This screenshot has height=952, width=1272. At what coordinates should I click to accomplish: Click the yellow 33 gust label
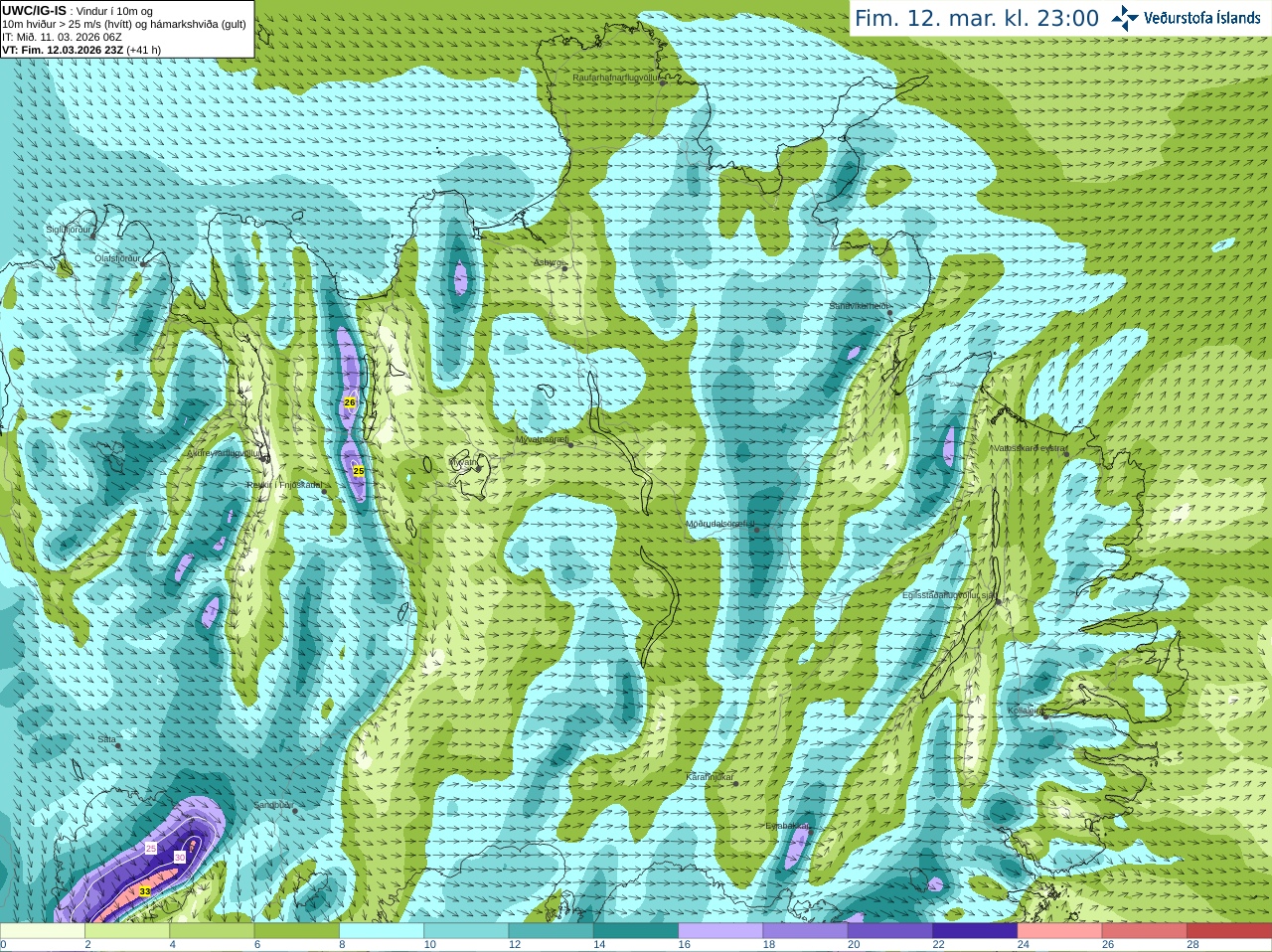(x=145, y=891)
